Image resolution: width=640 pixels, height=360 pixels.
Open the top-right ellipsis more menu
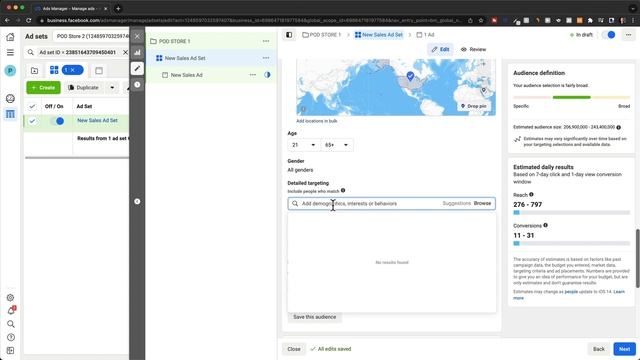click(628, 35)
